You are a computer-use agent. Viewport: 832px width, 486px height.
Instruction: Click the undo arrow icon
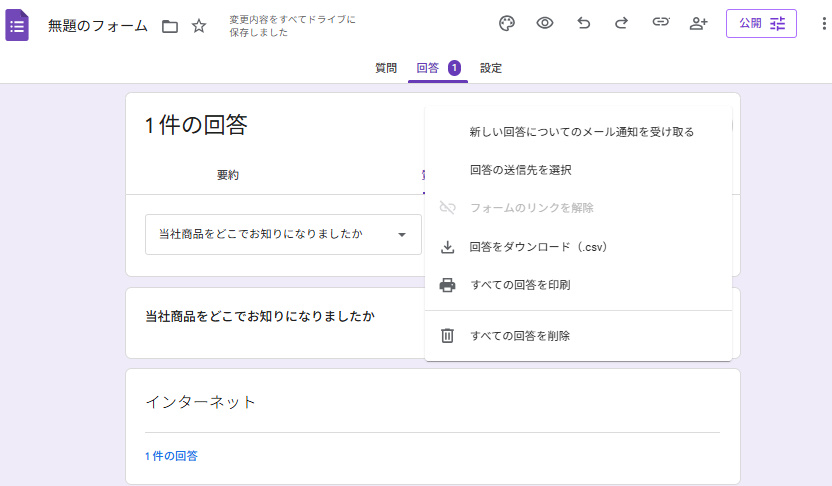click(584, 23)
